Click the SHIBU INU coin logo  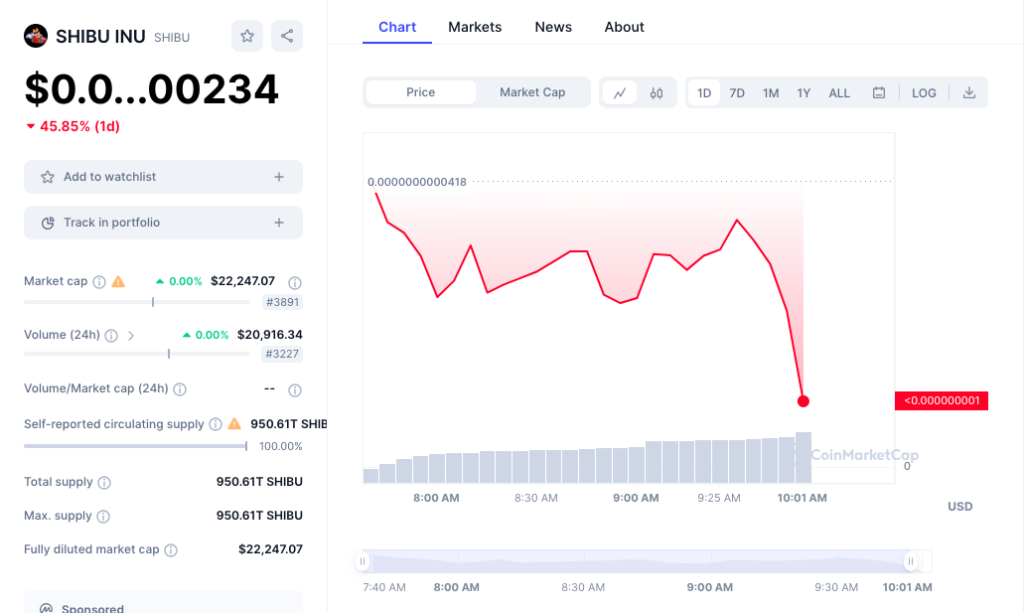pos(37,35)
